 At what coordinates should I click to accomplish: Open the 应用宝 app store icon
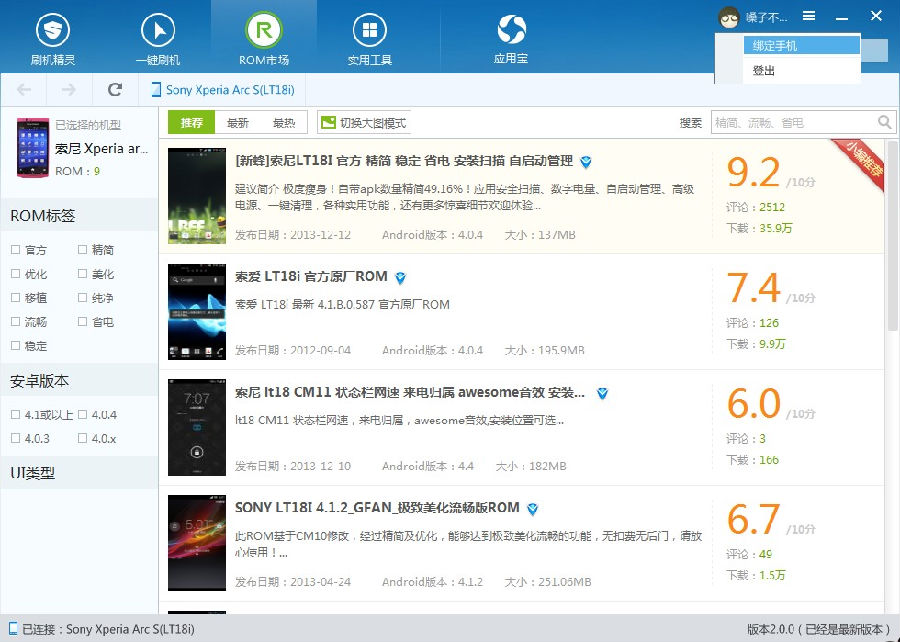point(511,29)
